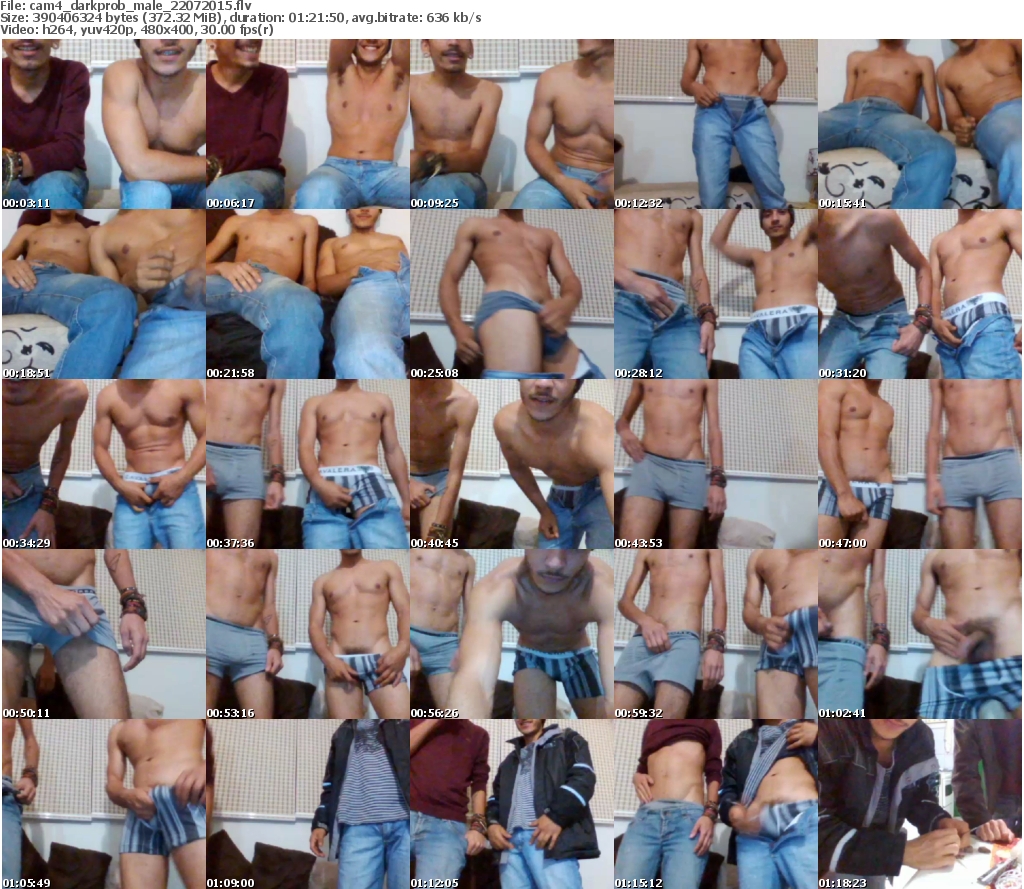Select the thumbnail stamped 00:15:41

click(x=920, y=124)
